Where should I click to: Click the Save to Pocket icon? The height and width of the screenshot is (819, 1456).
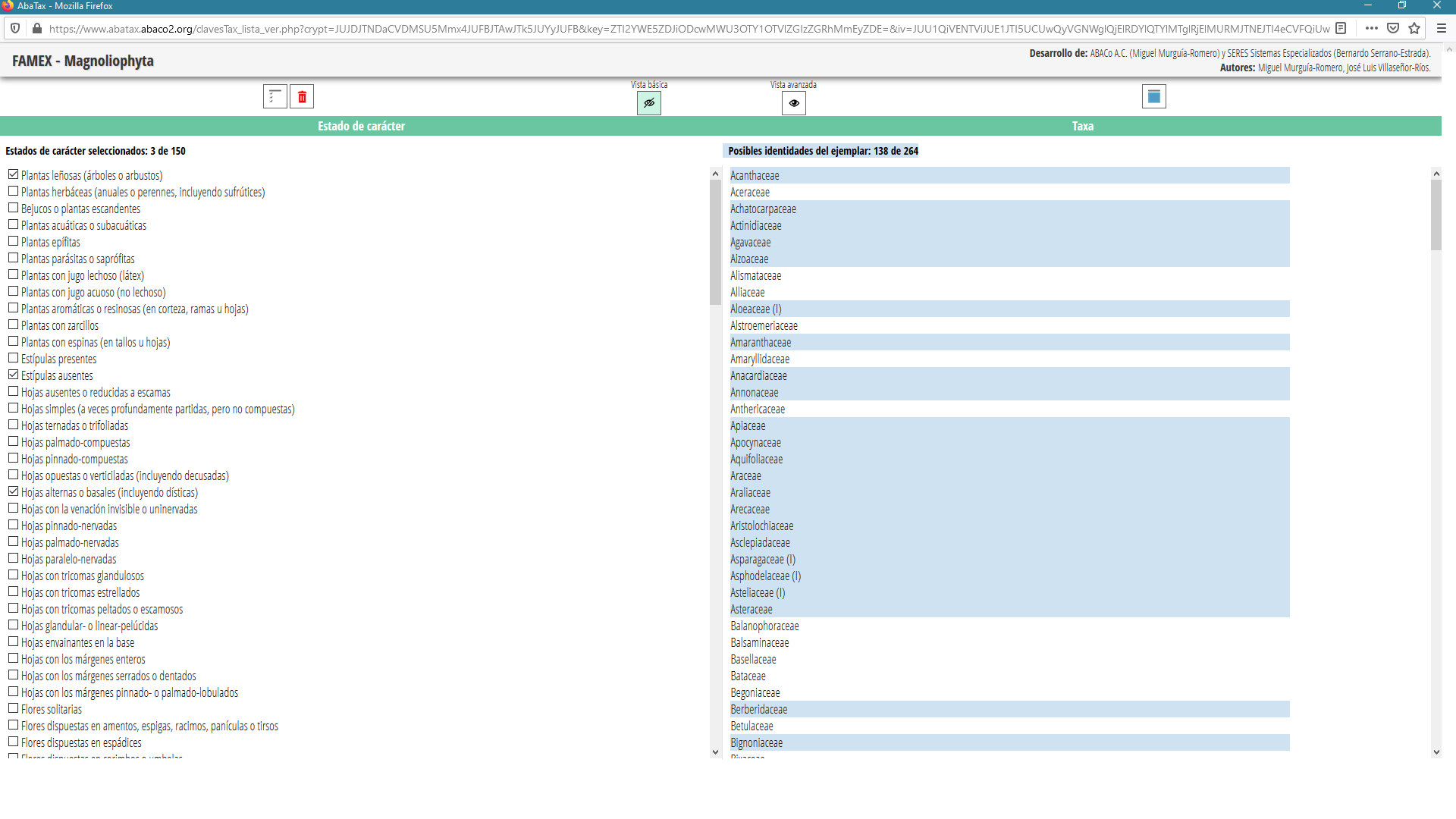coord(1393,28)
